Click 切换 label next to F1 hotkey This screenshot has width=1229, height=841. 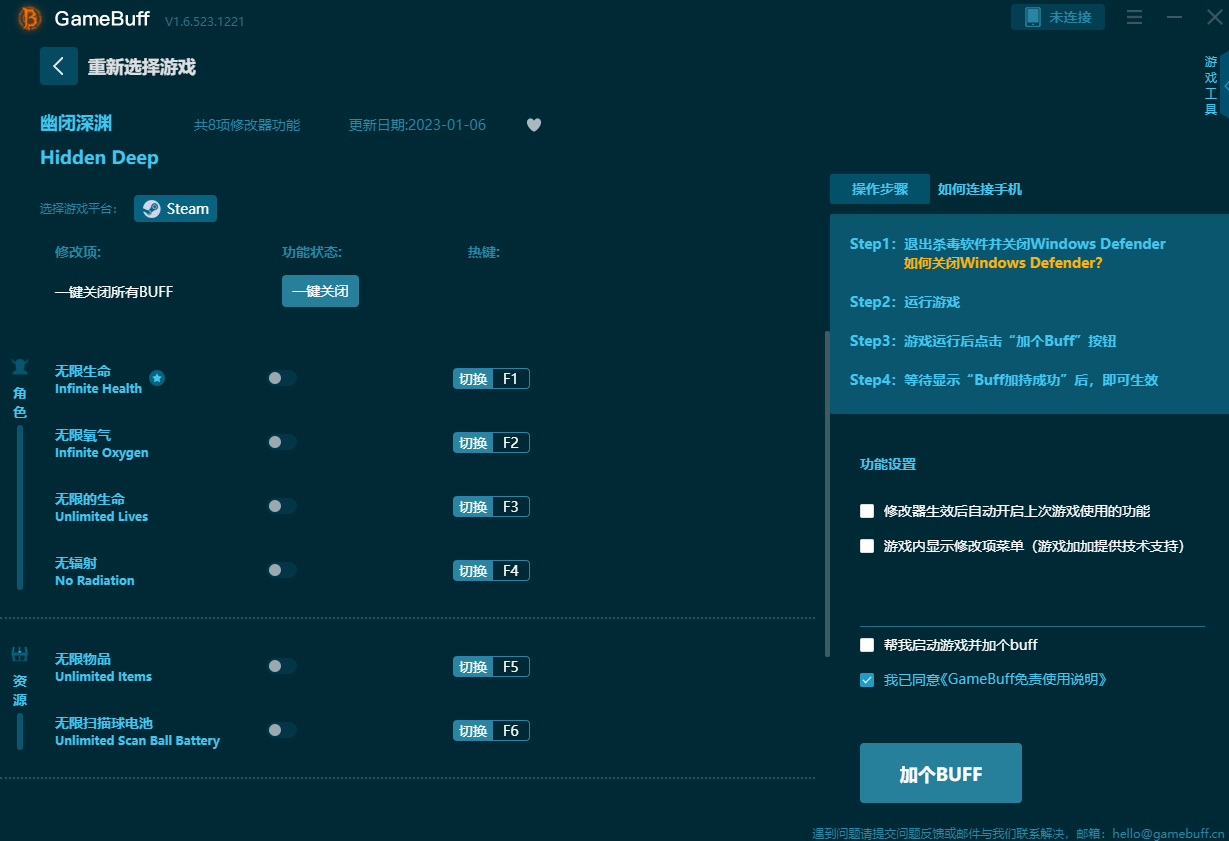click(x=473, y=379)
